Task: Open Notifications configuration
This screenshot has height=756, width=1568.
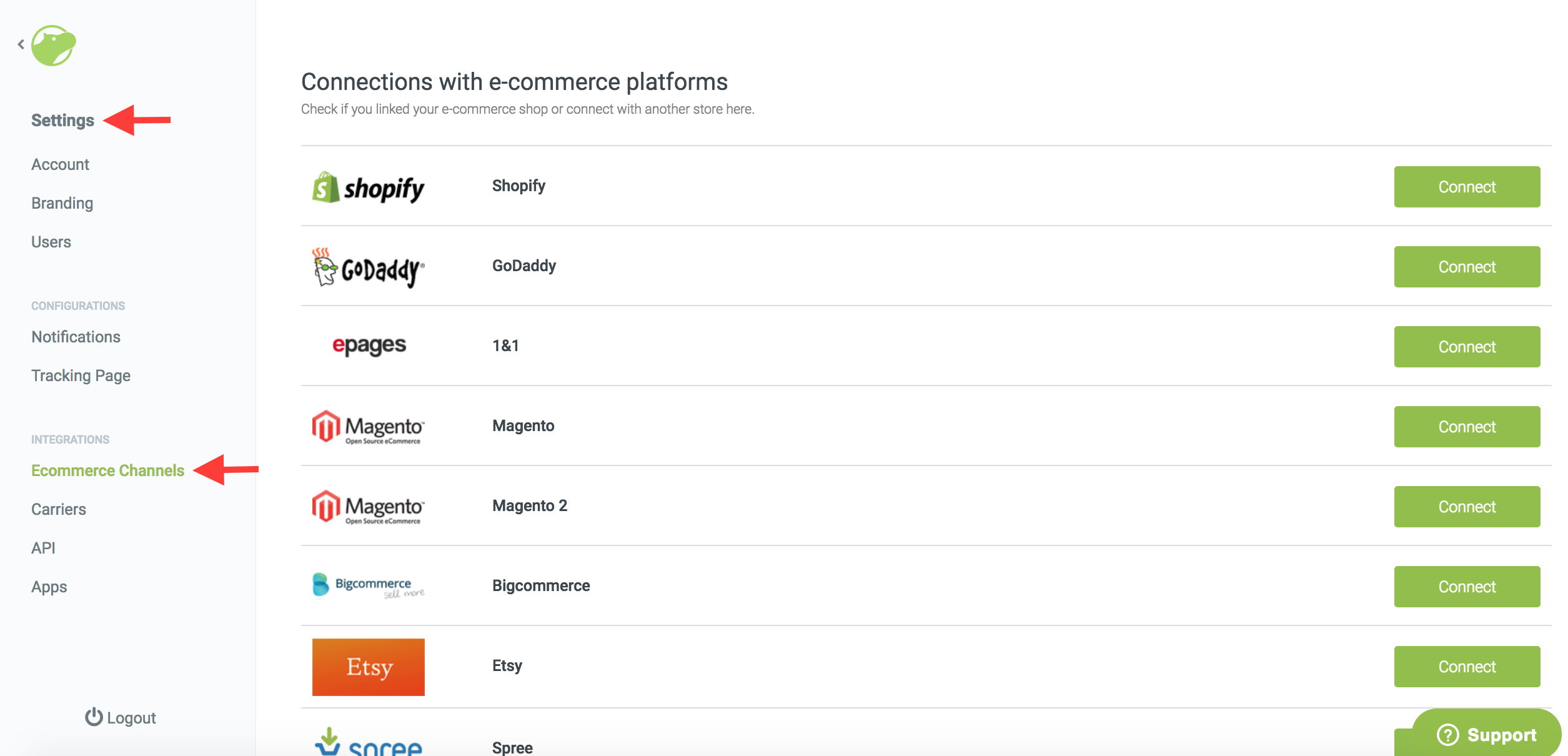Action: 76,337
